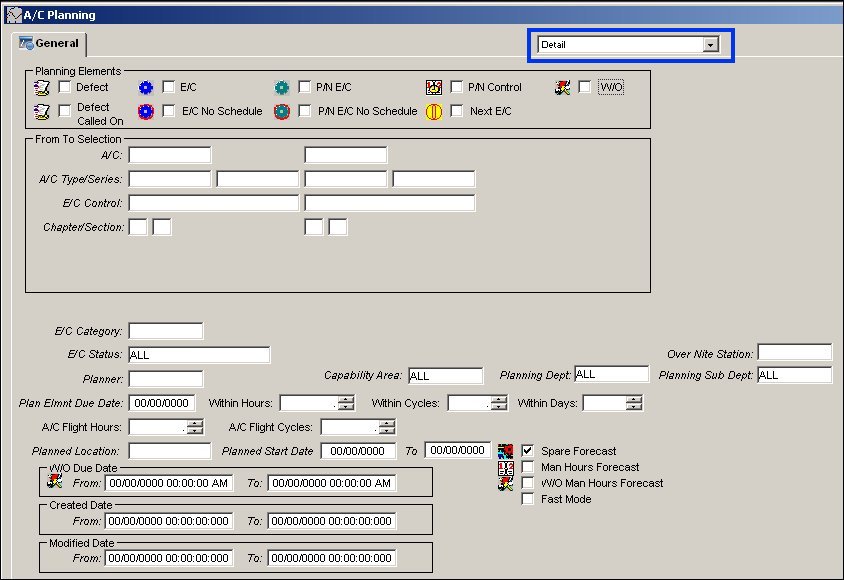Click the A/C Planning title bar icon
This screenshot has height=580, width=844.
13,15
